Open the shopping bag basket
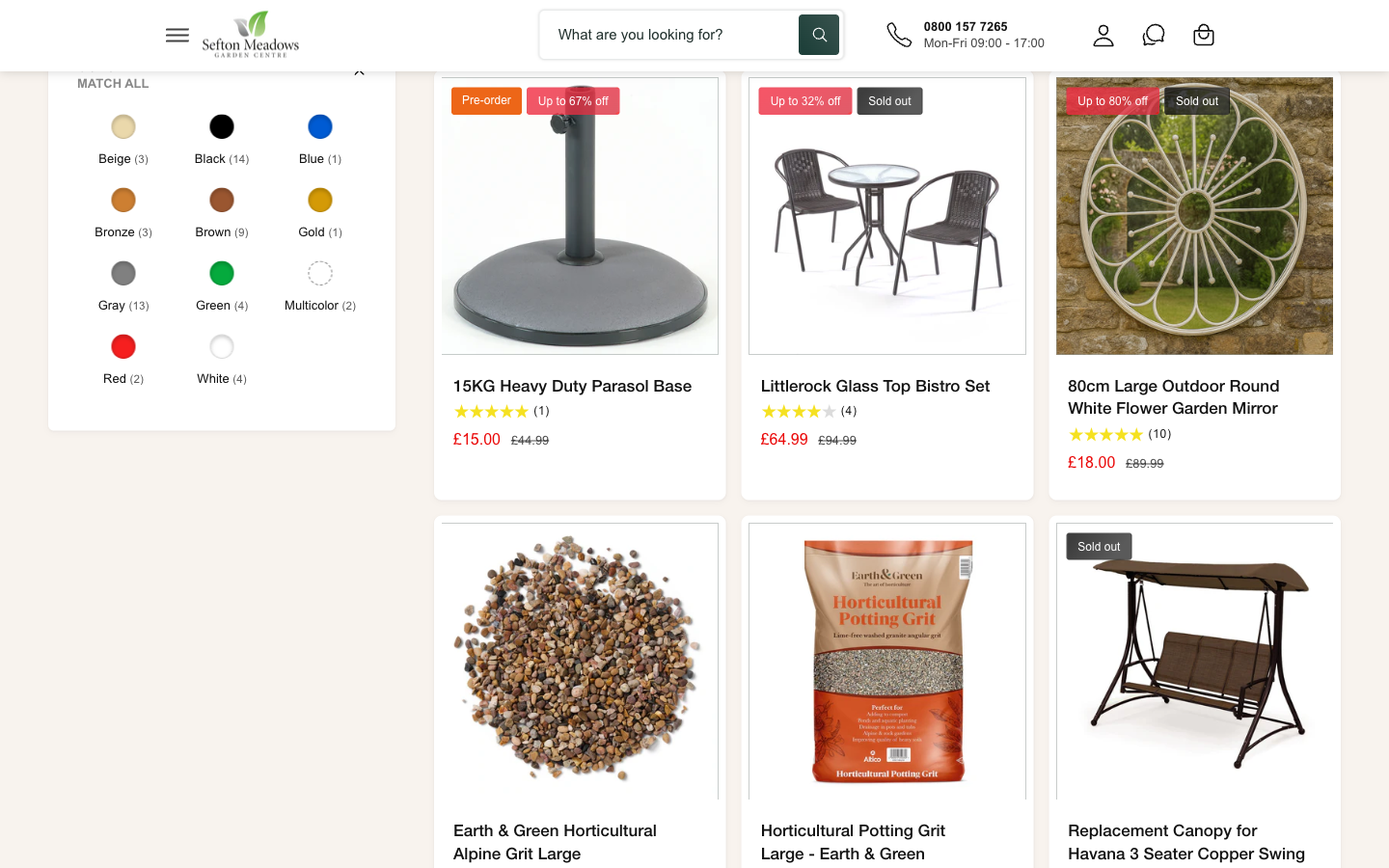This screenshot has height=868, width=1389. tap(1204, 36)
